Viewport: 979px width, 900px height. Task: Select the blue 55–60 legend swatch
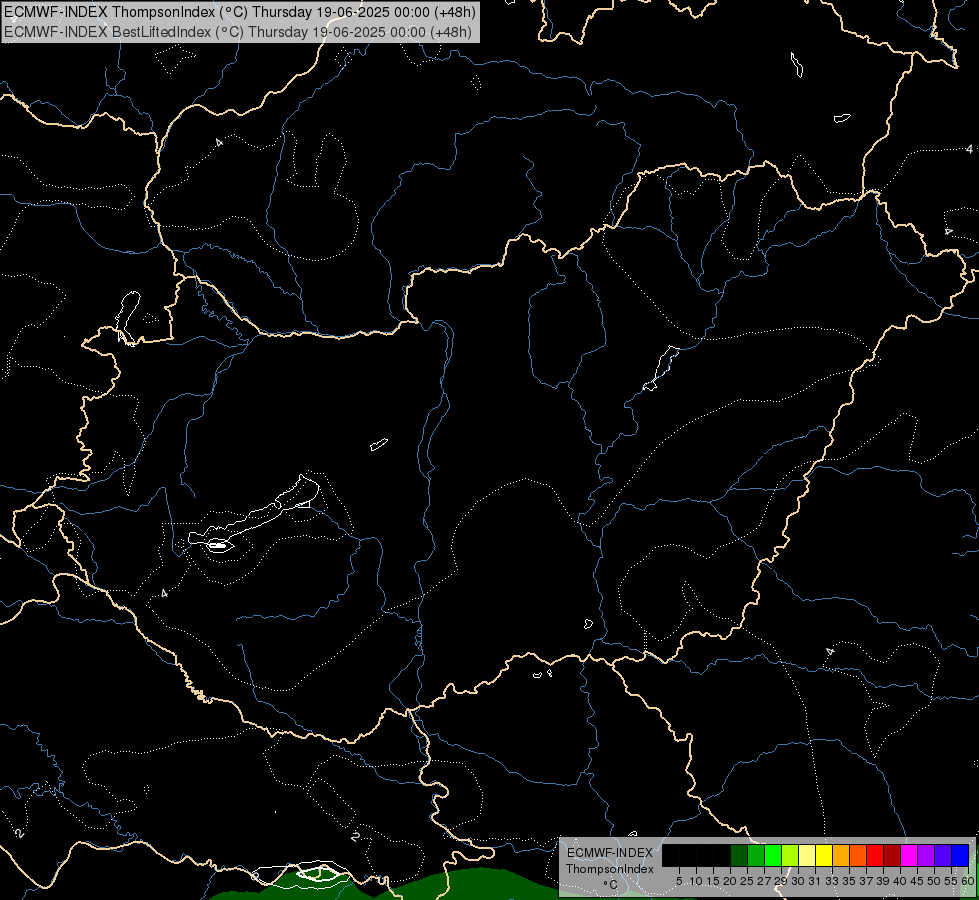(960, 855)
